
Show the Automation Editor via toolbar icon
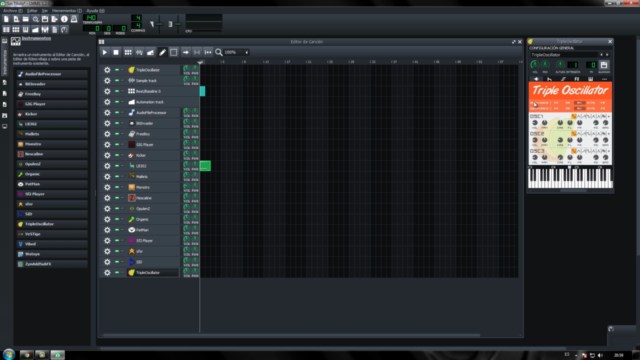coord(35,29)
